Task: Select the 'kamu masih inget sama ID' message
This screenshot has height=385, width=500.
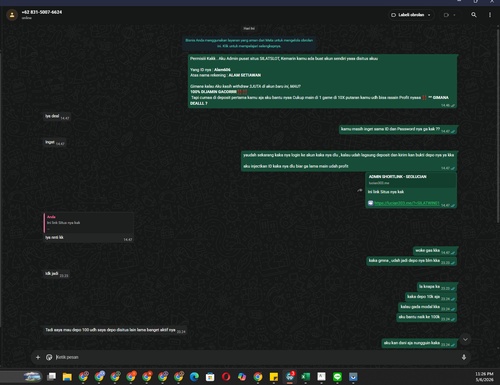Action: 398,129
